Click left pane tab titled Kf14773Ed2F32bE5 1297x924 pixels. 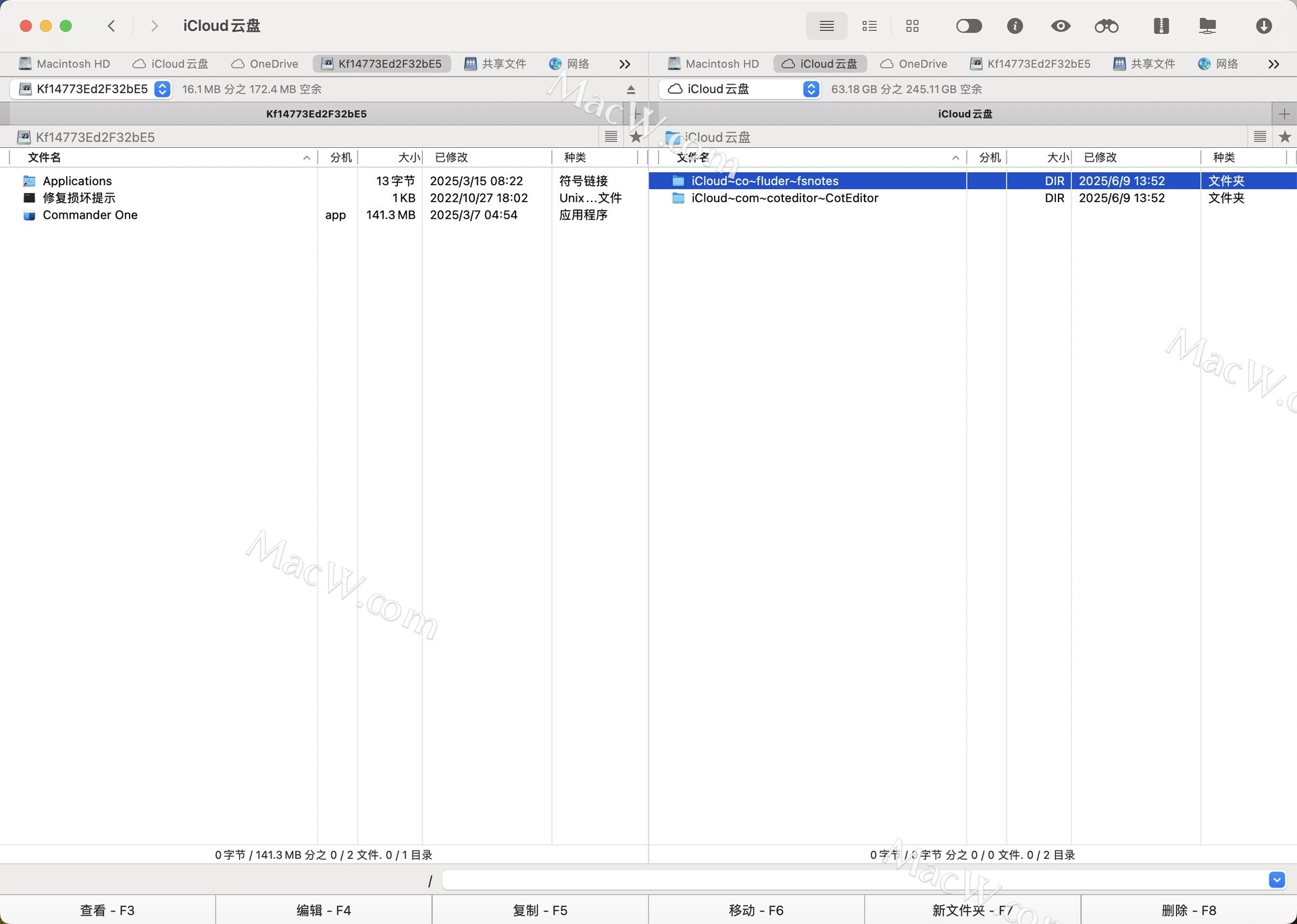(x=316, y=114)
